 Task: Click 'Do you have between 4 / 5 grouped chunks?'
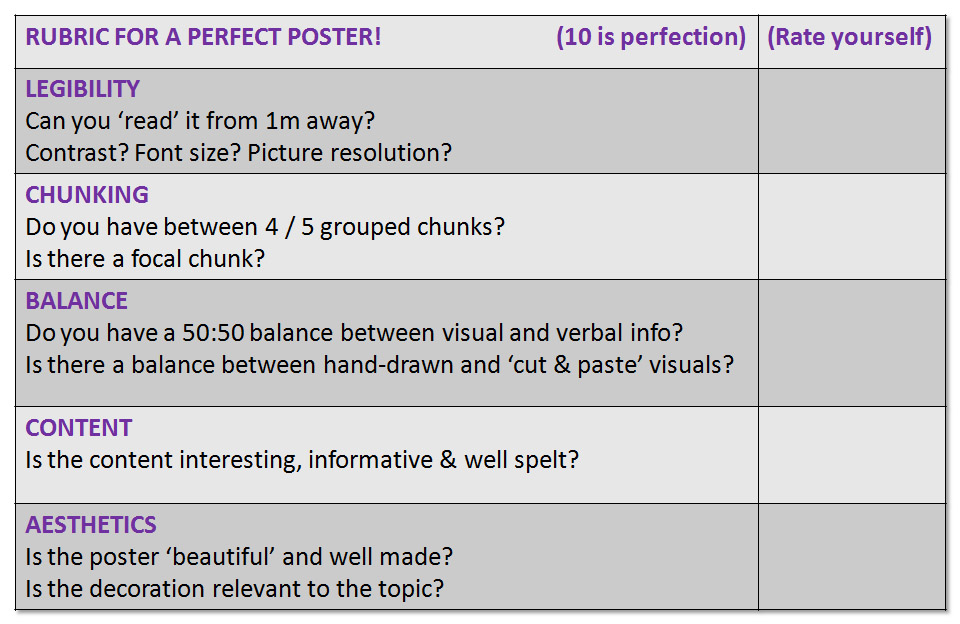pos(265,227)
